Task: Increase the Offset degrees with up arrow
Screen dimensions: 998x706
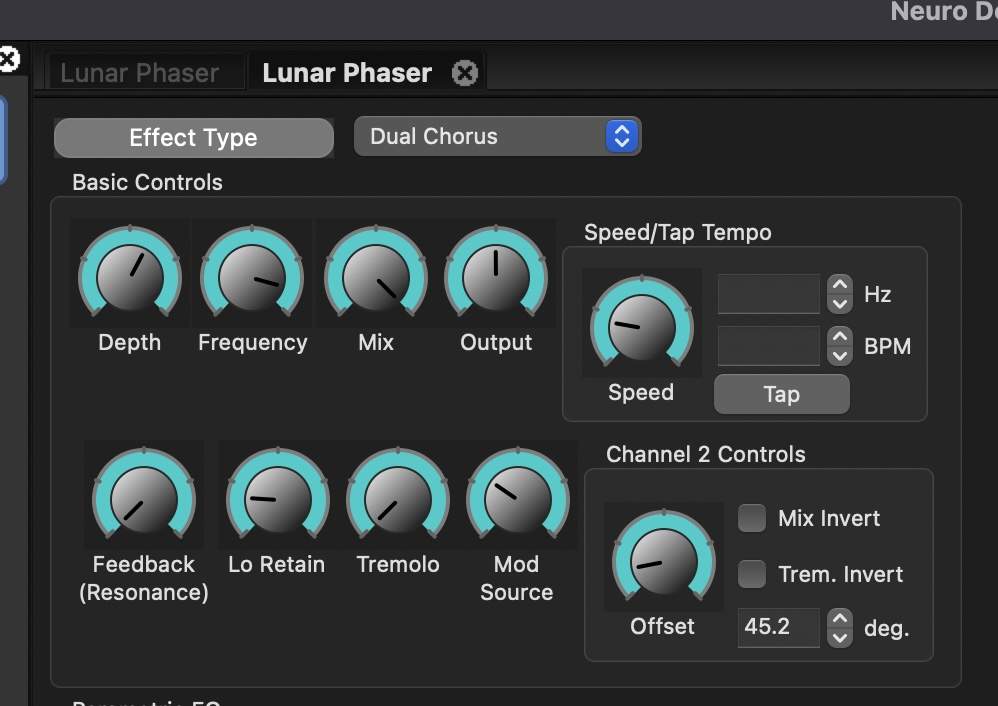Action: pos(840,618)
